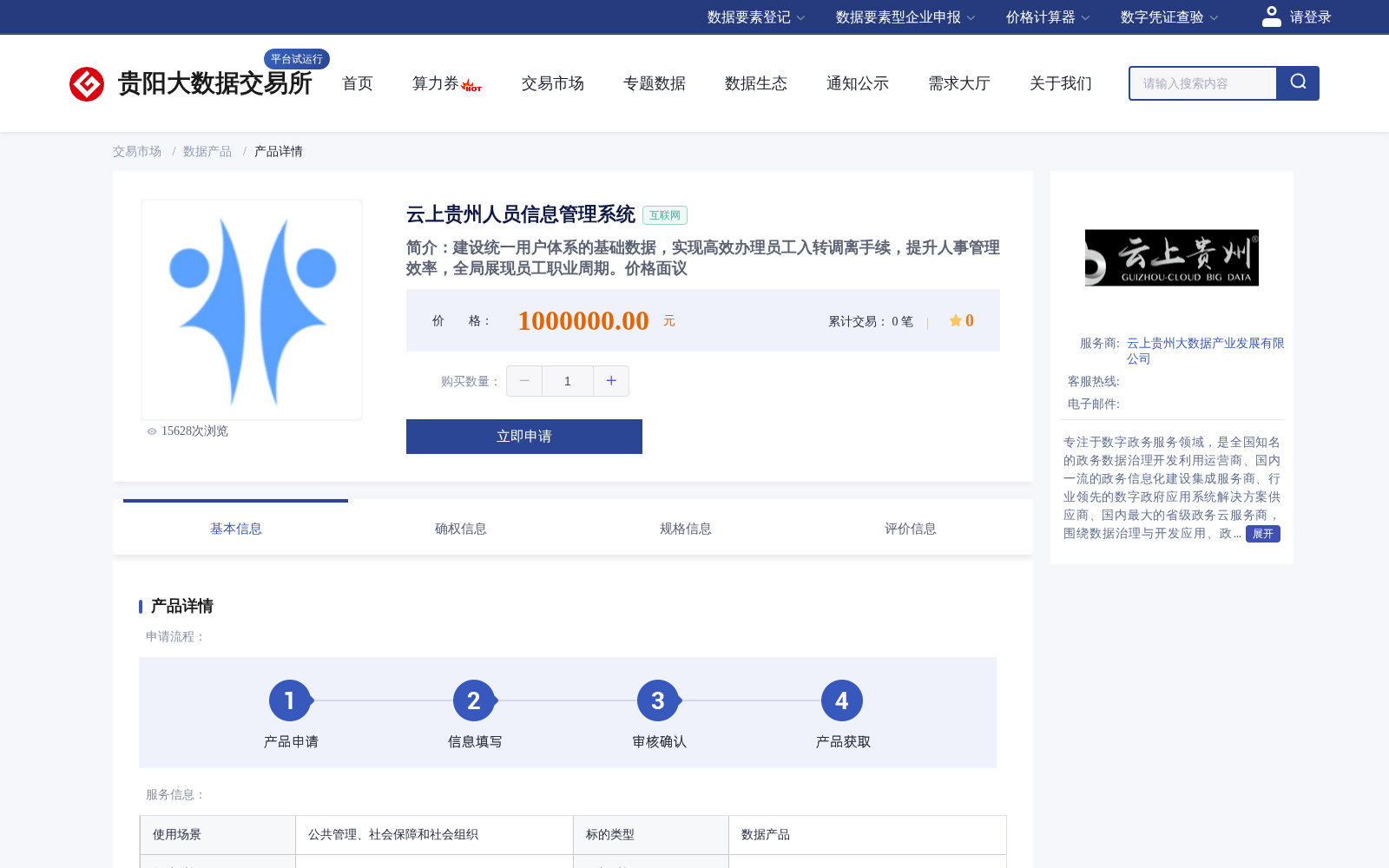Go to 首页 in main navigation

[358, 83]
